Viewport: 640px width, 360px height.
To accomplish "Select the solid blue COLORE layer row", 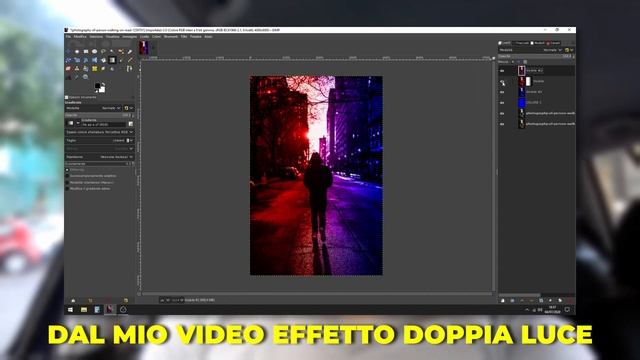I will point(537,102).
